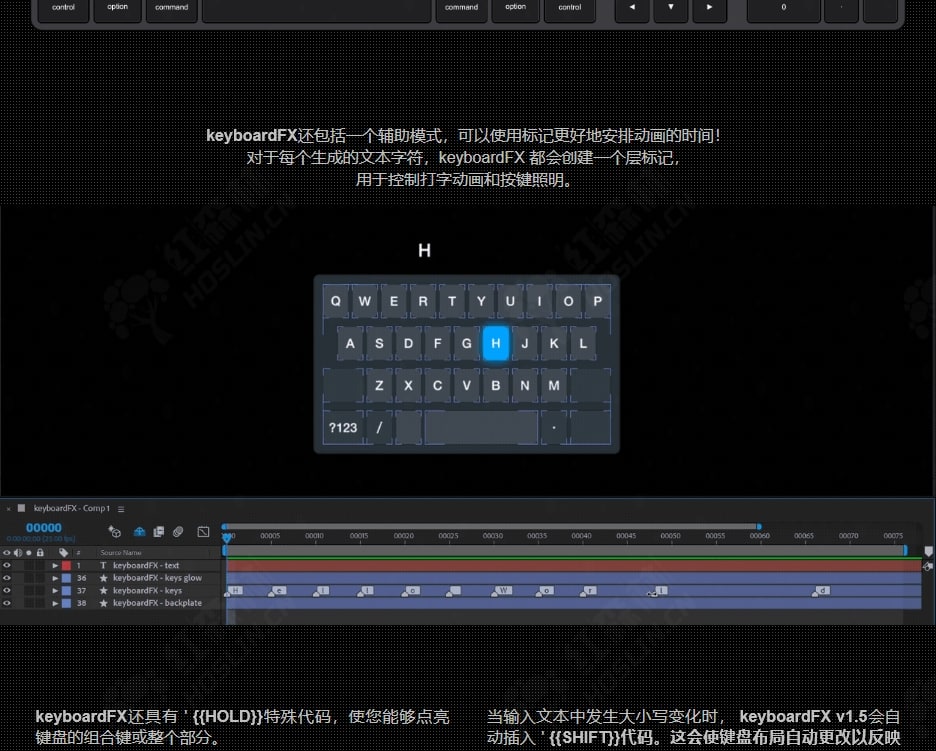Toggle visibility of keyboardFX - keys layer

[7, 590]
